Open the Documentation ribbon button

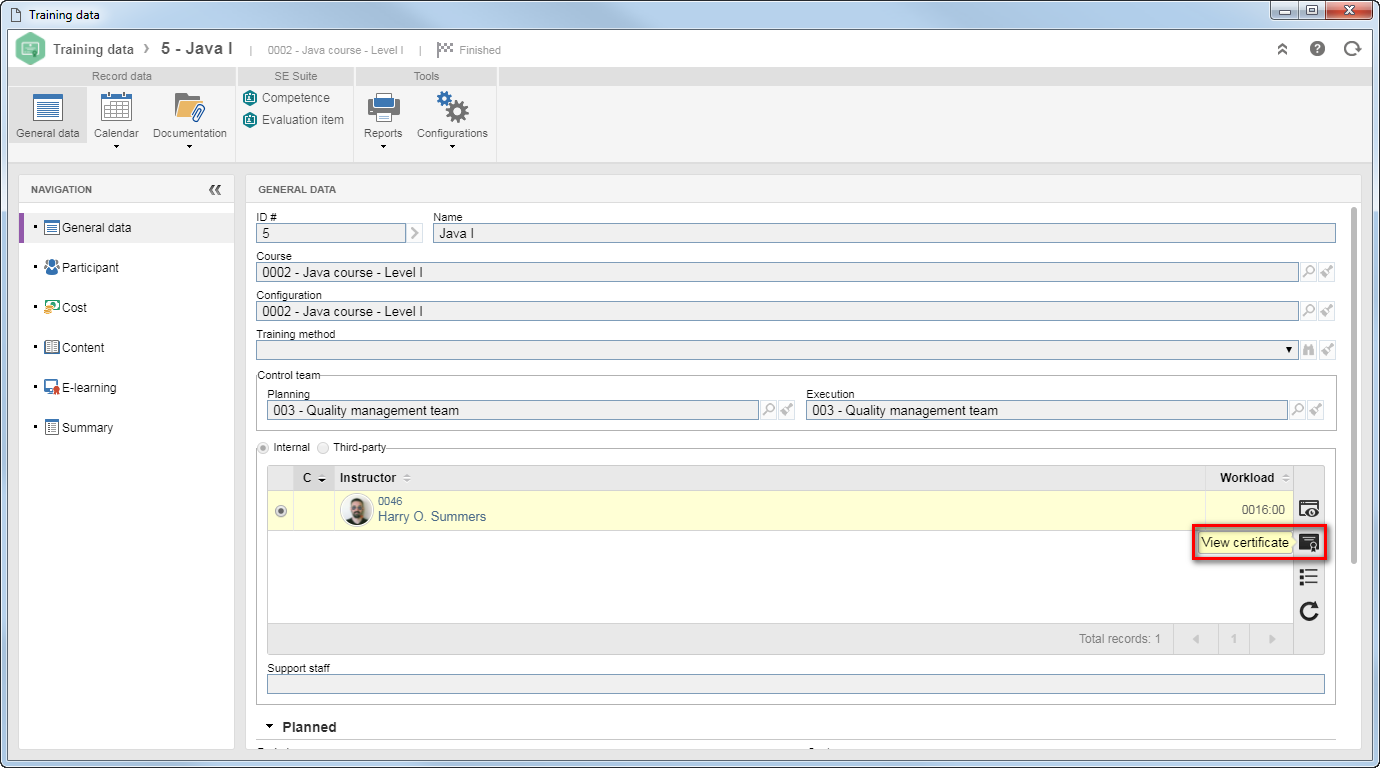click(x=189, y=115)
